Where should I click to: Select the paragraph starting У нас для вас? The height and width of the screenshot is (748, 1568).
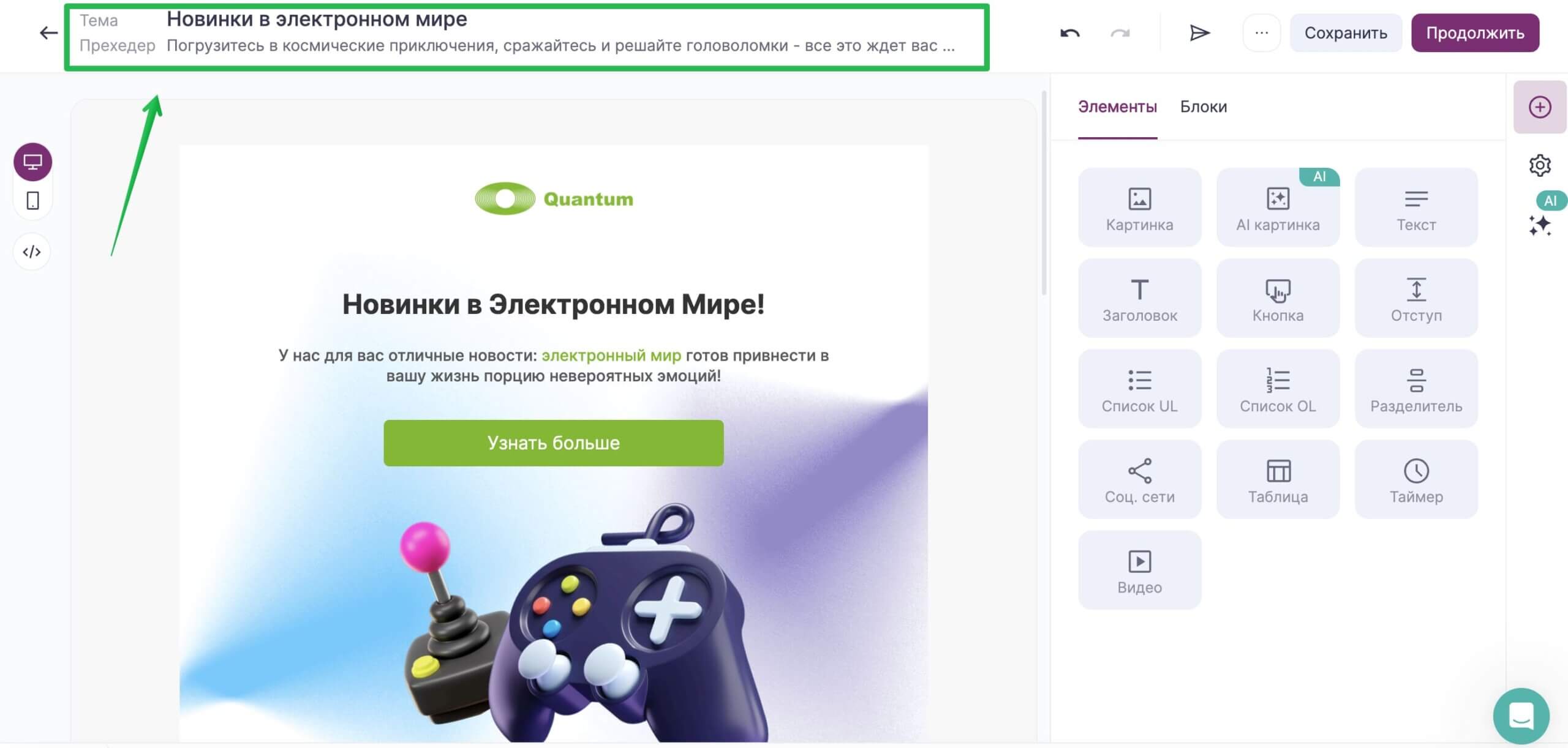point(554,365)
